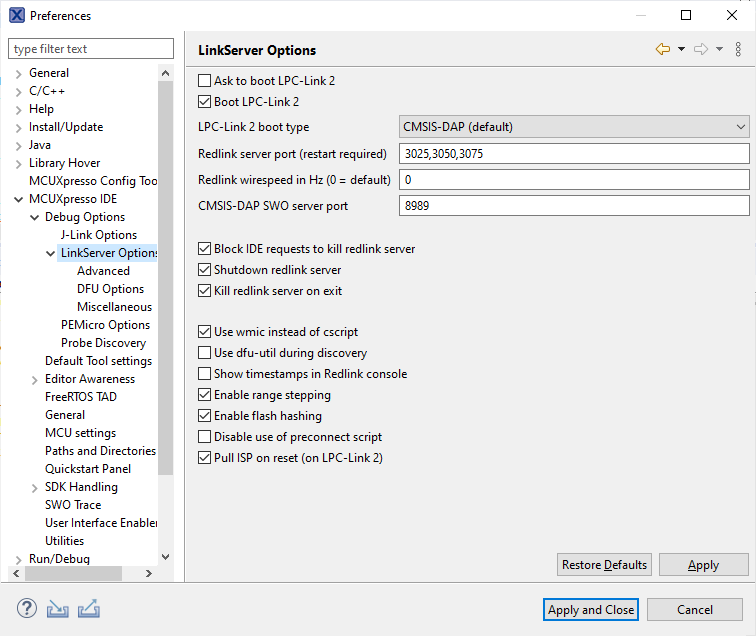
Task: Toggle Show timestamps in Redlink console
Action: pyautogui.click(x=205, y=374)
